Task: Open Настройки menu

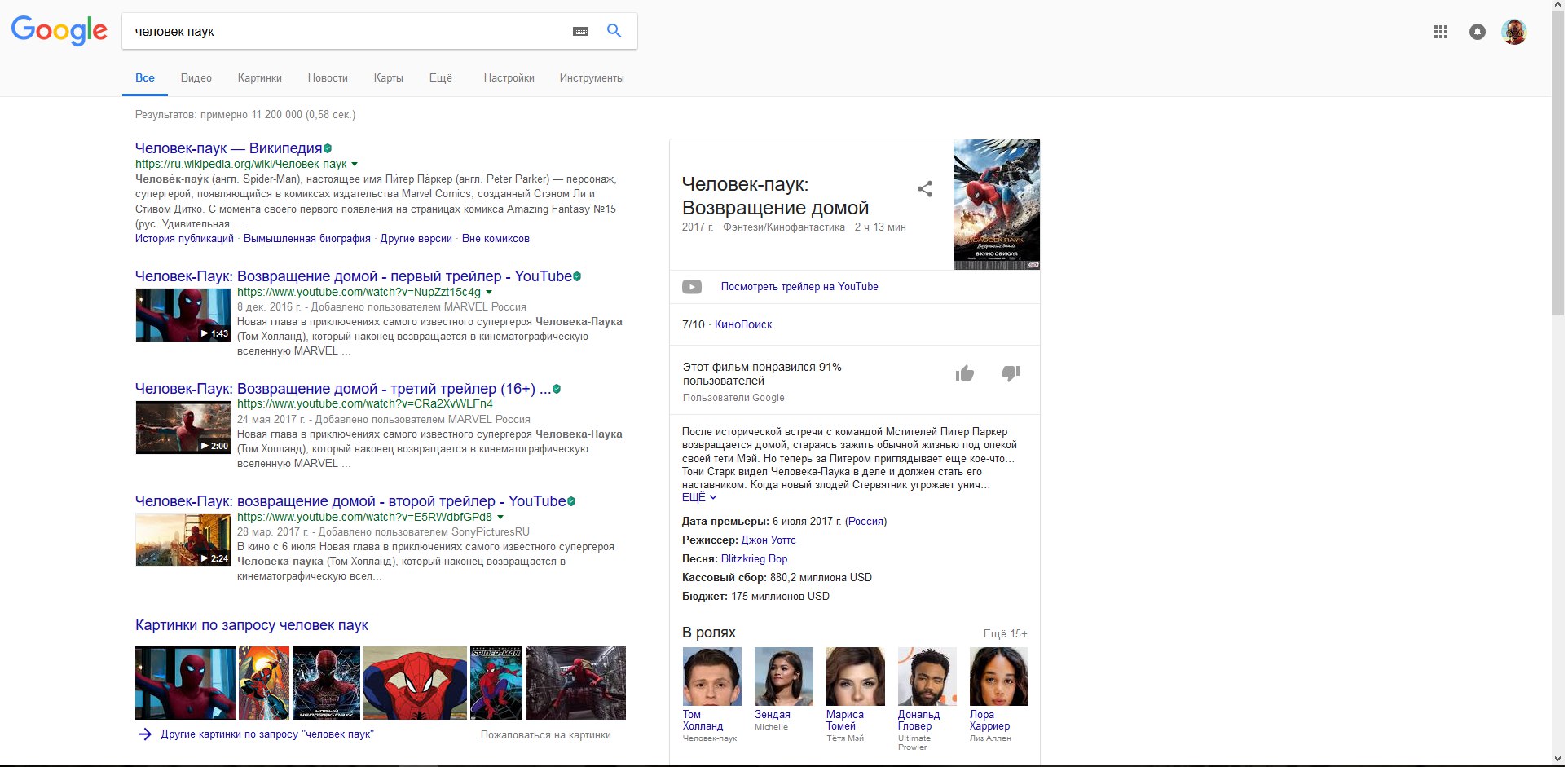Action: click(x=509, y=78)
